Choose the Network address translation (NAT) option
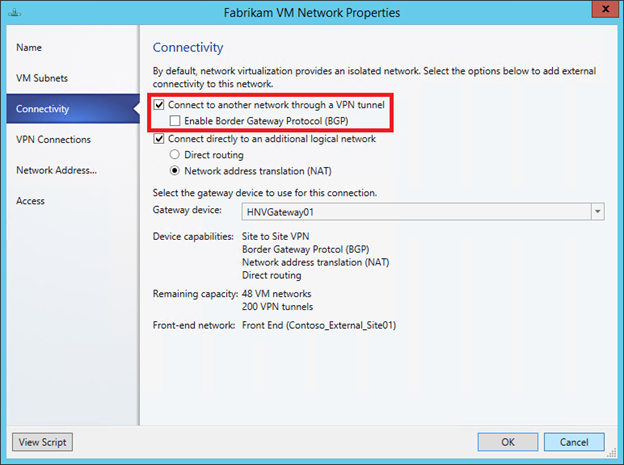This screenshot has height=465, width=624. (x=175, y=171)
